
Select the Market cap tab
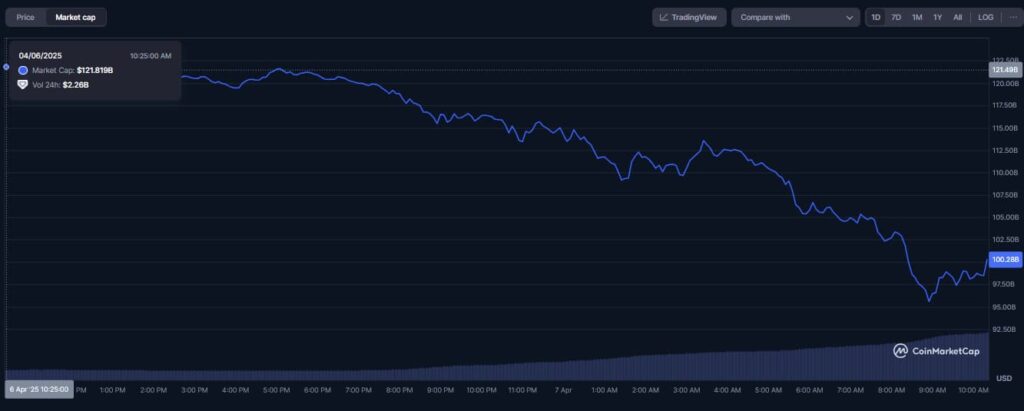coord(75,18)
